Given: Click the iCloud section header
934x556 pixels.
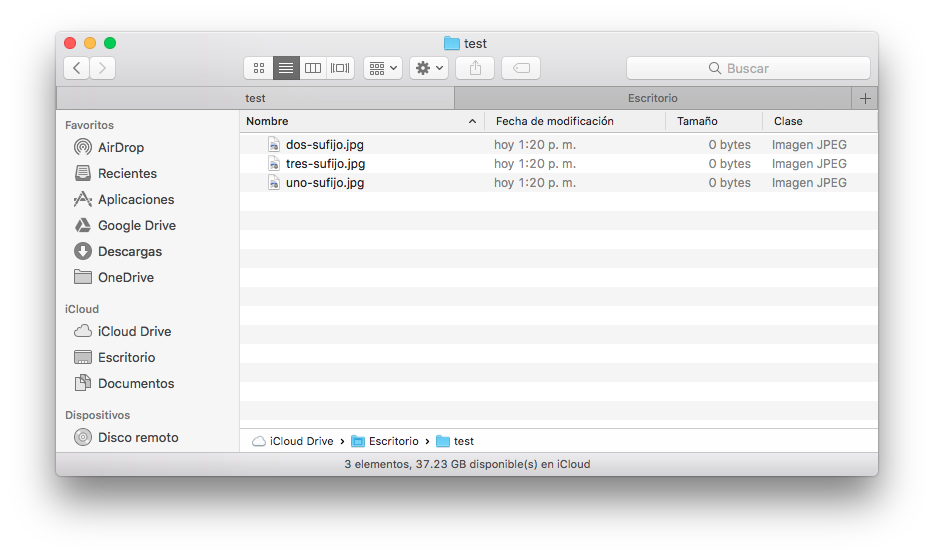Looking at the screenshot, I should (82, 309).
